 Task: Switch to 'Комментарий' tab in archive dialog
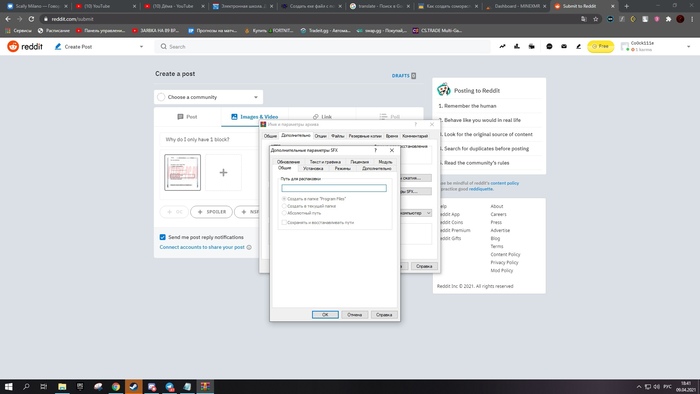pyautogui.click(x=415, y=136)
